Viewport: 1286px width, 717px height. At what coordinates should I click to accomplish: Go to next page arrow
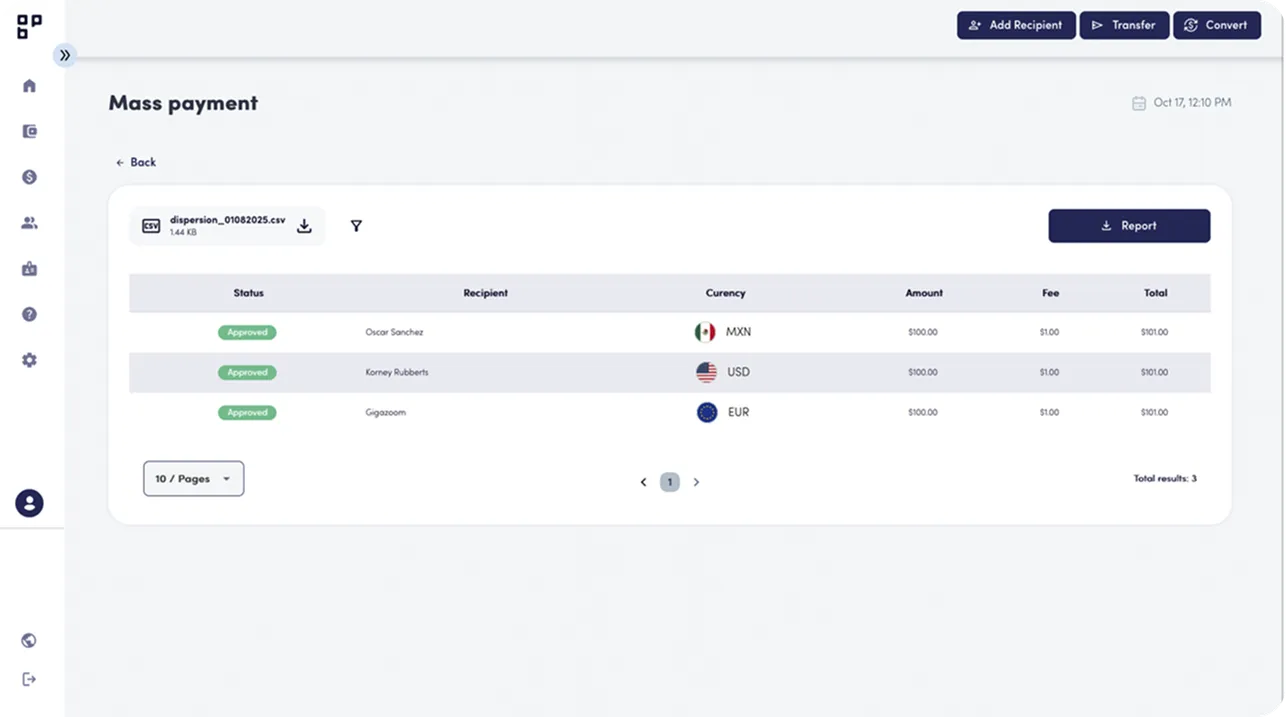pyautogui.click(x=696, y=482)
